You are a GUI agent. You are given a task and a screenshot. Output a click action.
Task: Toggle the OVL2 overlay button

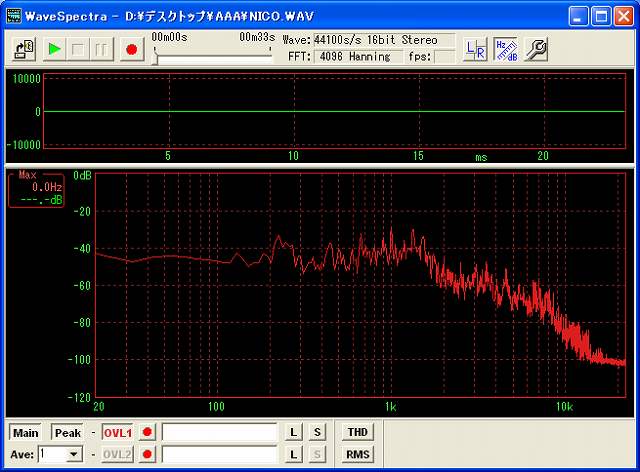[118, 454]
